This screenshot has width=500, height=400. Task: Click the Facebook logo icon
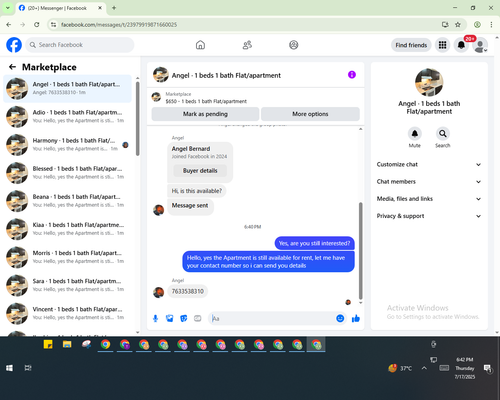[x=14, y=45]
